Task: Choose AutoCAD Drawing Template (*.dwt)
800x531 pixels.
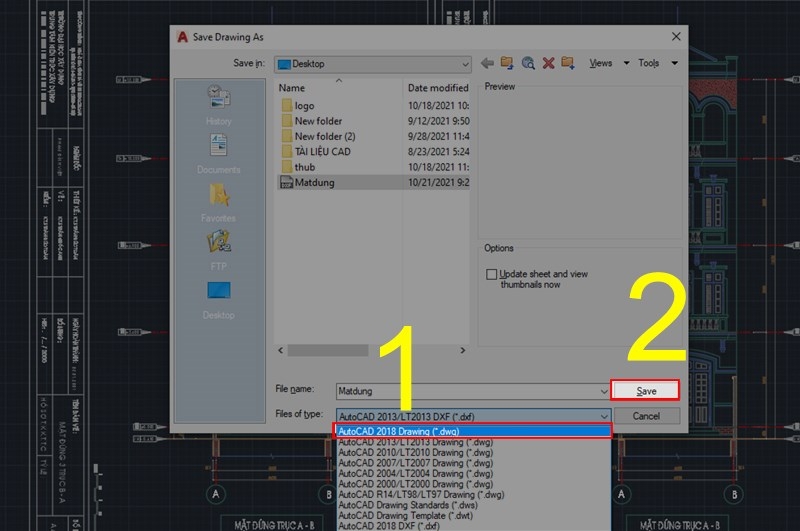Action: 473,515
